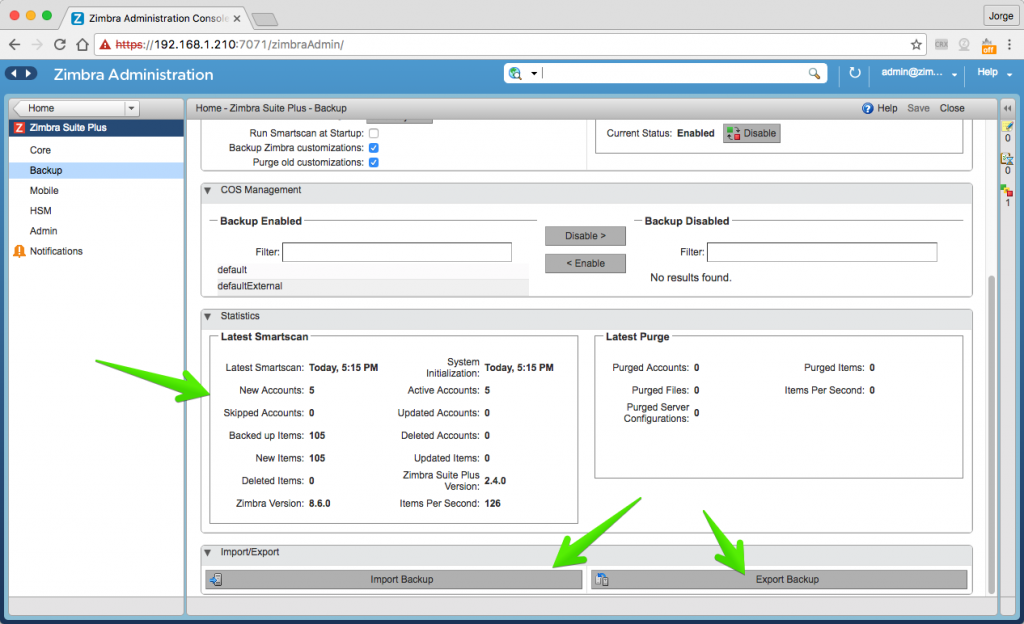Image resolution: width=1024 pixels, height=624 pixels.
Task: Select the 'defaultExternal' COS entry
Action: point(372,286)
